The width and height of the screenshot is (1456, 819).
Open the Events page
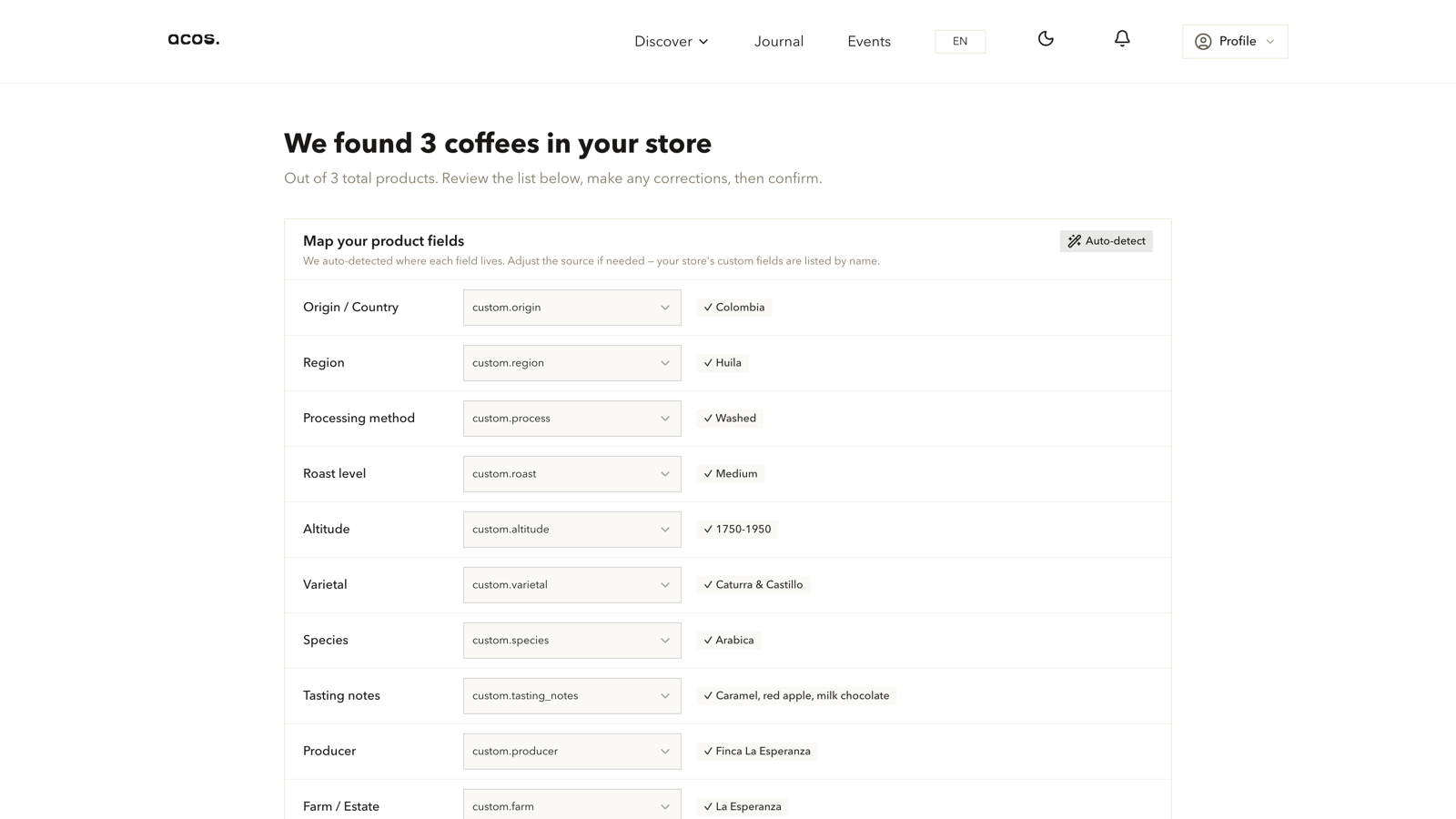(869, 42)
